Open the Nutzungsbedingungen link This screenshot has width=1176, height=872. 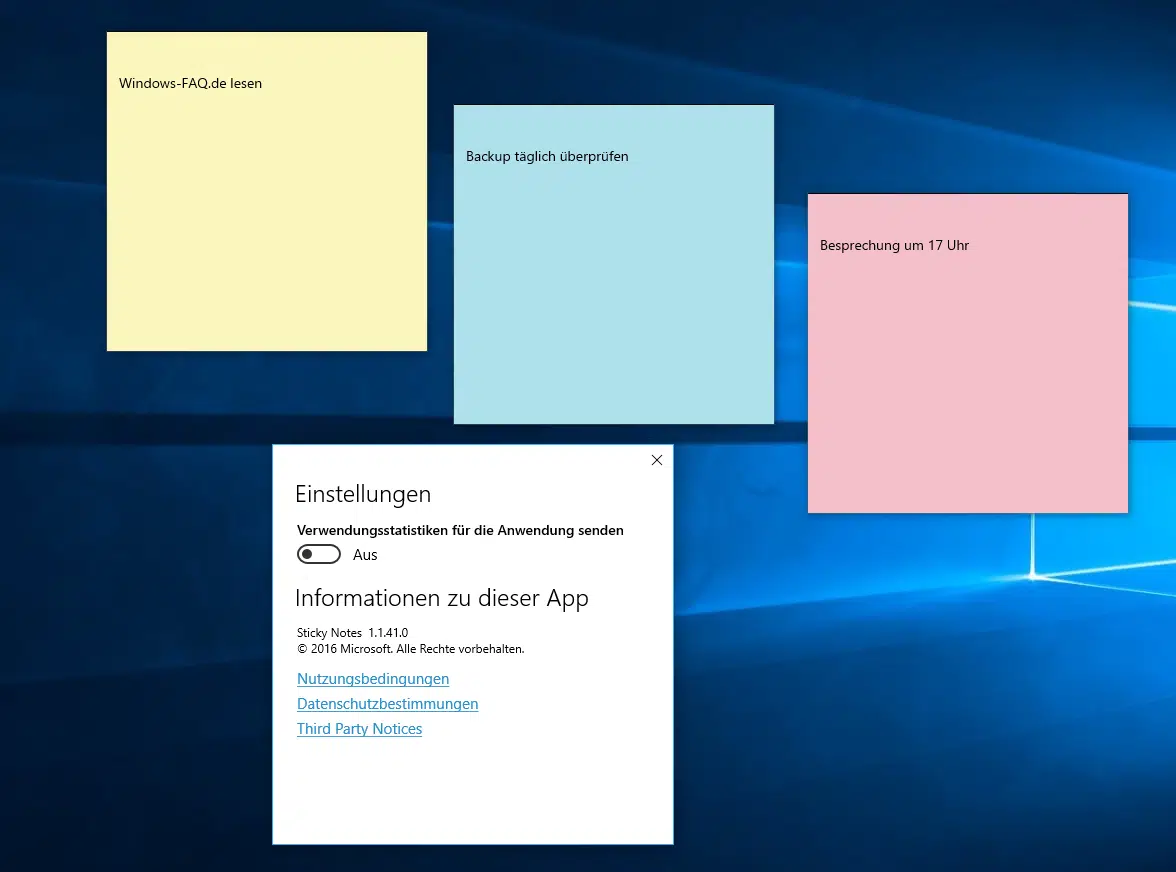coord(373,679)
